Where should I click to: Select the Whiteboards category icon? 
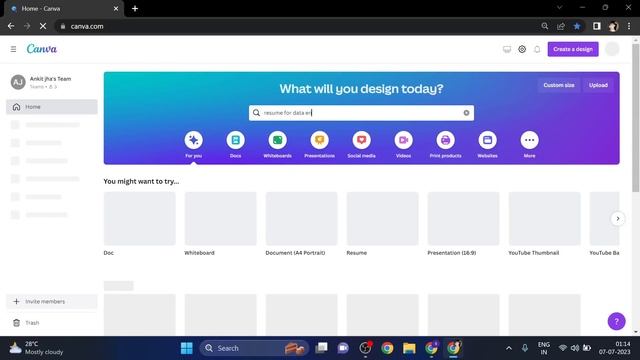278,140
